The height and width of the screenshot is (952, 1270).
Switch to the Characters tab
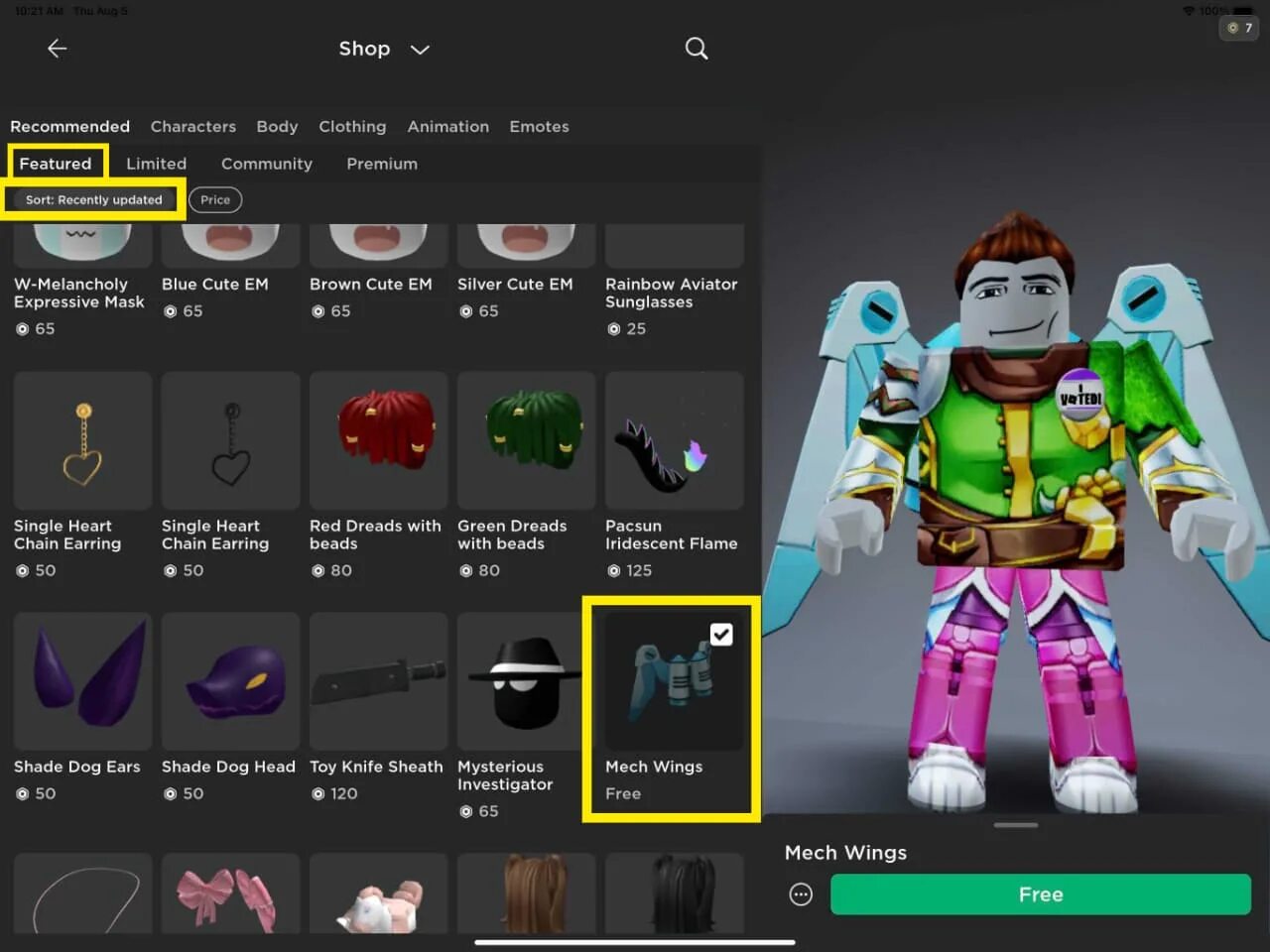(x=193, y=127)
